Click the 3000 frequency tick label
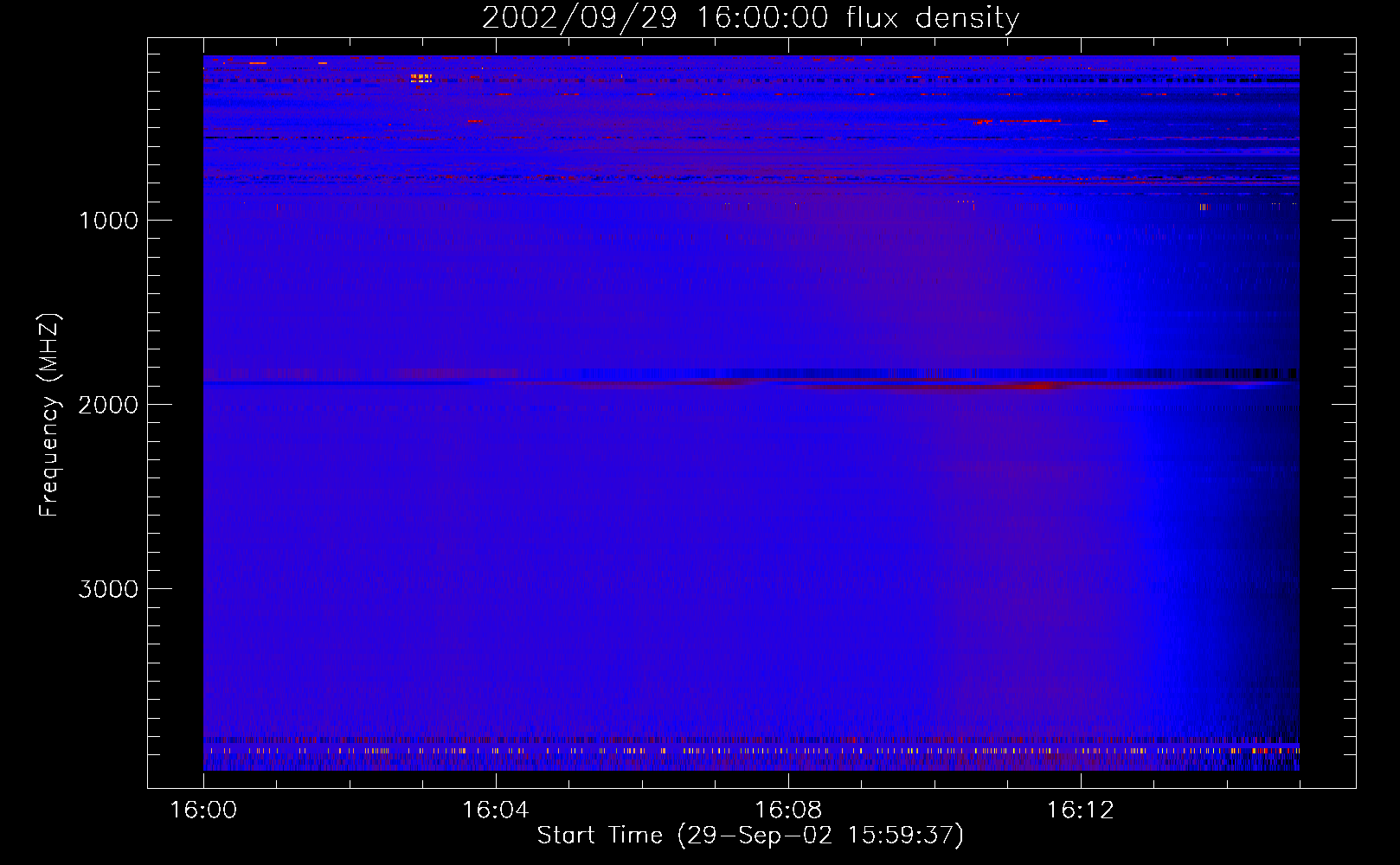1400x865 pixels. (x=108, y=589)
